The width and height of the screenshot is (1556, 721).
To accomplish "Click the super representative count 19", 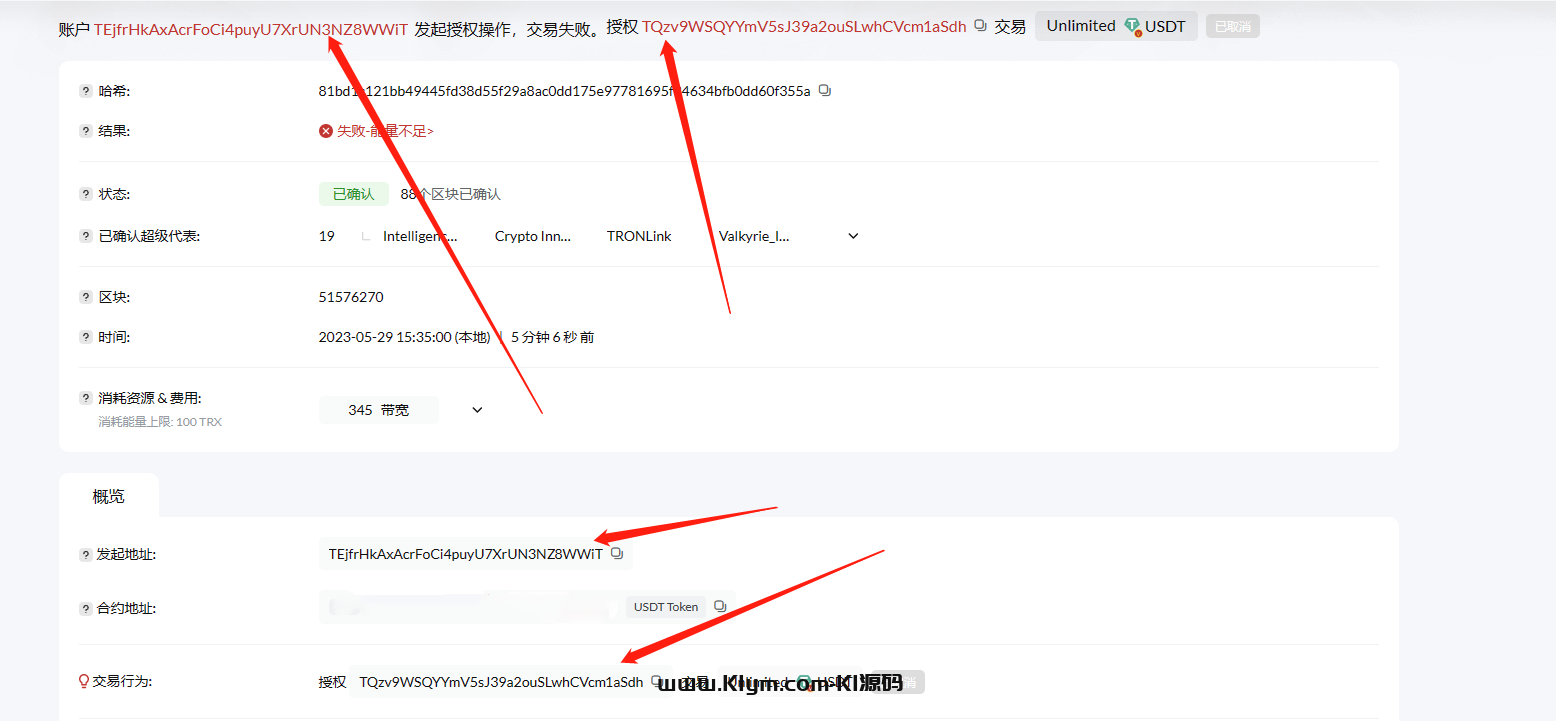I will tap(327, 237).
